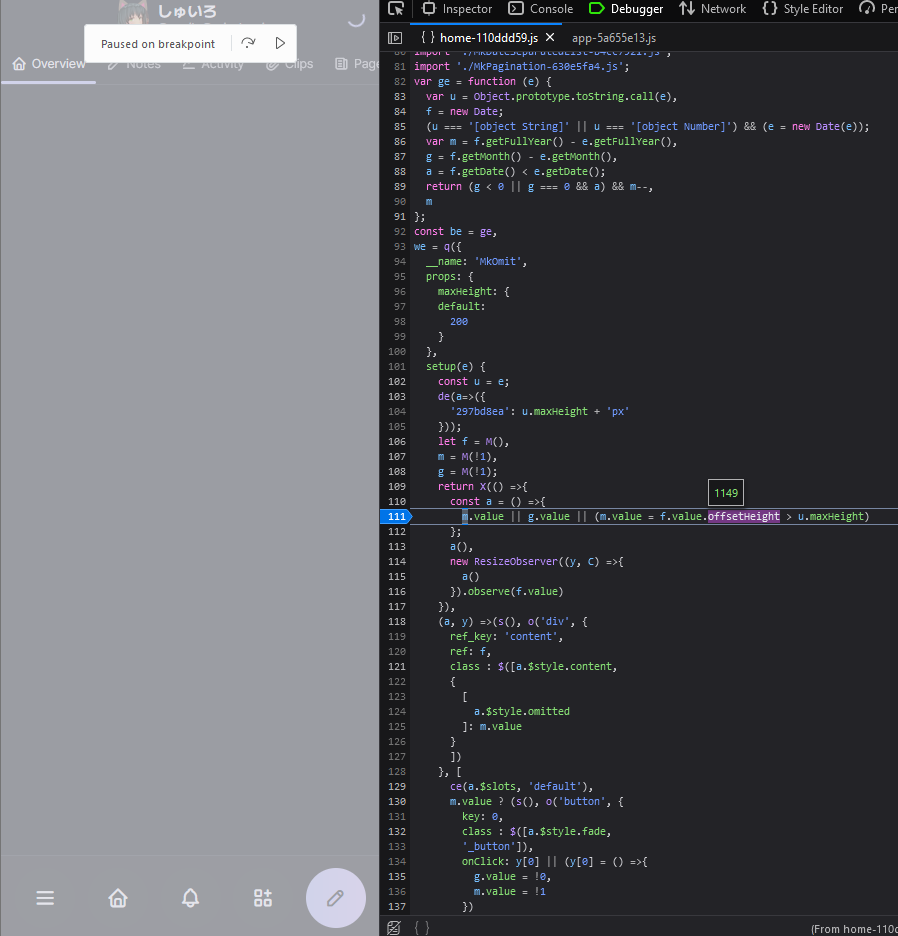
Task: Open the Pages tab on page
Action: (356, 64)
